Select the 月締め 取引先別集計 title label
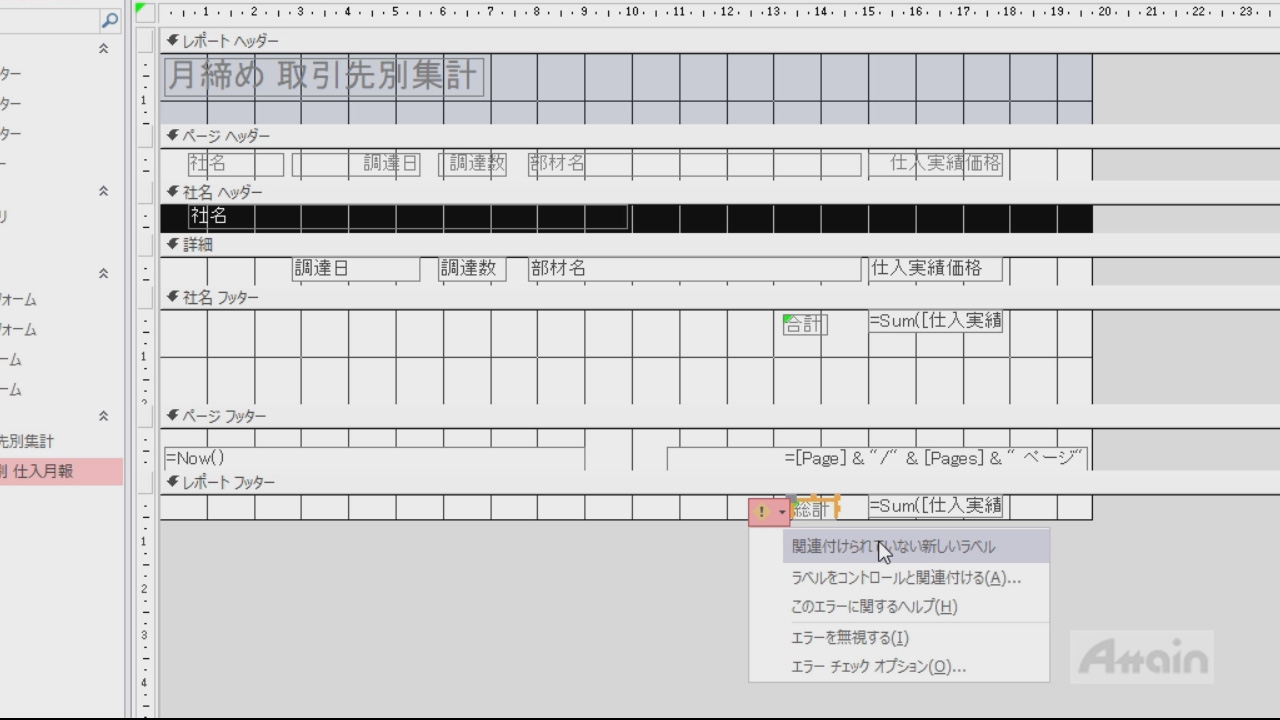Viewport: 1280px width, 720px height. (323, 76)
